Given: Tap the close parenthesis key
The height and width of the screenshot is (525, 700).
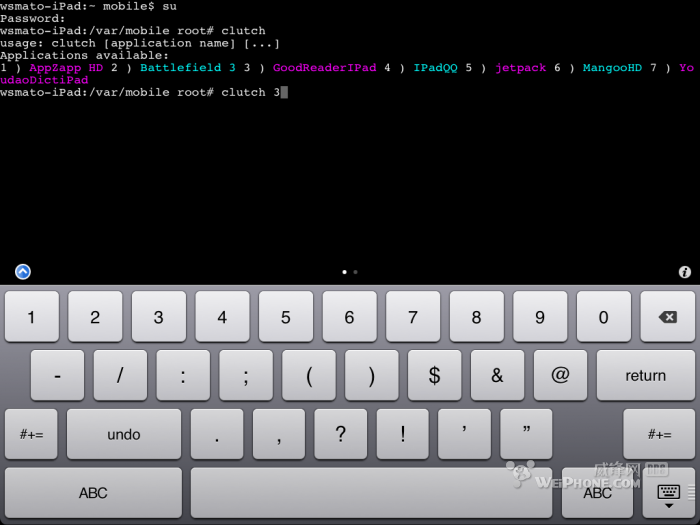Looking at the screenshot, I should point(372,375).
